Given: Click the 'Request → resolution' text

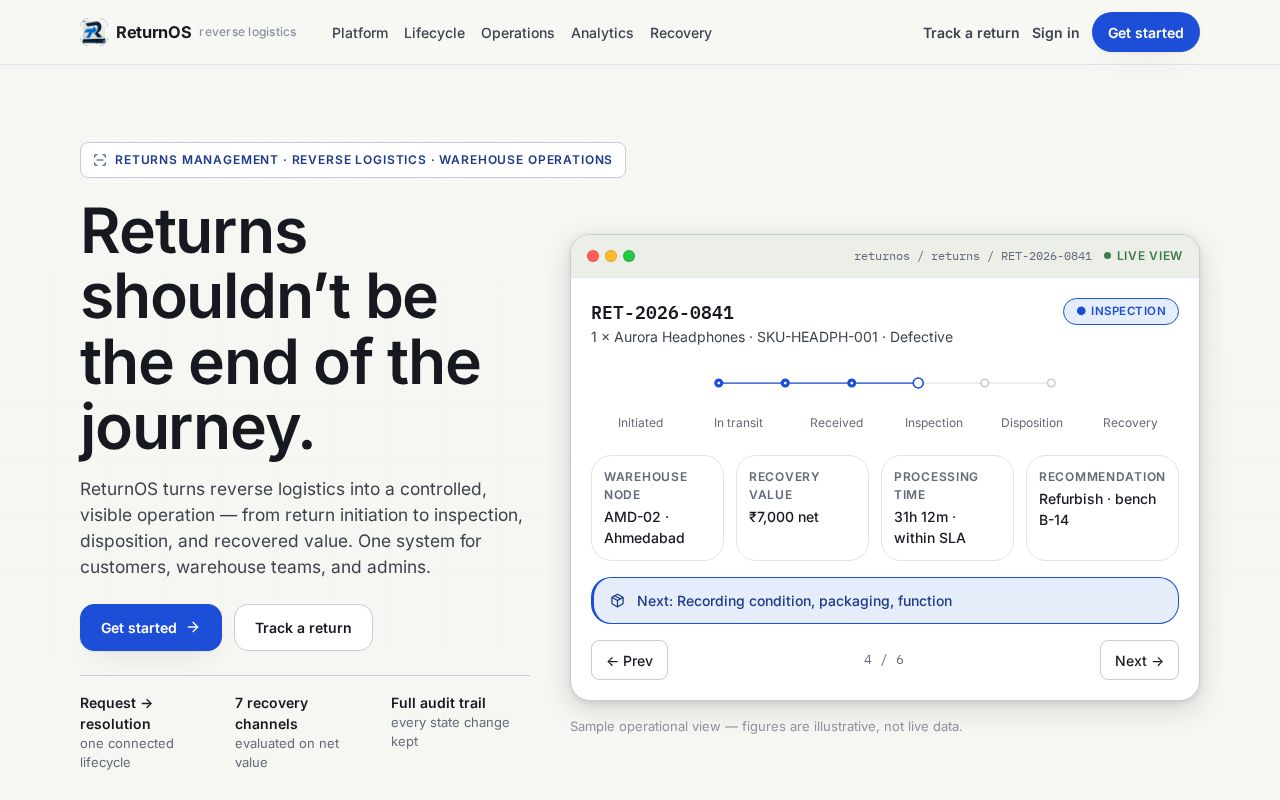Looking at the screenshot, I should coord(116,713).
